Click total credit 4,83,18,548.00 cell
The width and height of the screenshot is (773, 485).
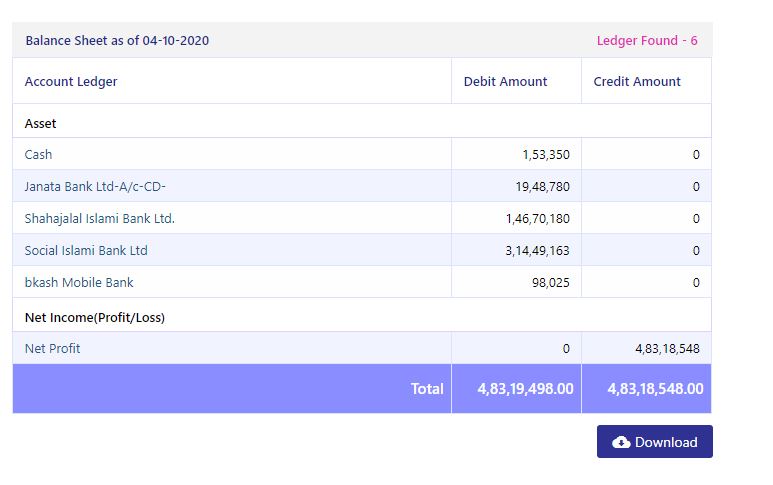pyautogui.click(x=646, y=389)
